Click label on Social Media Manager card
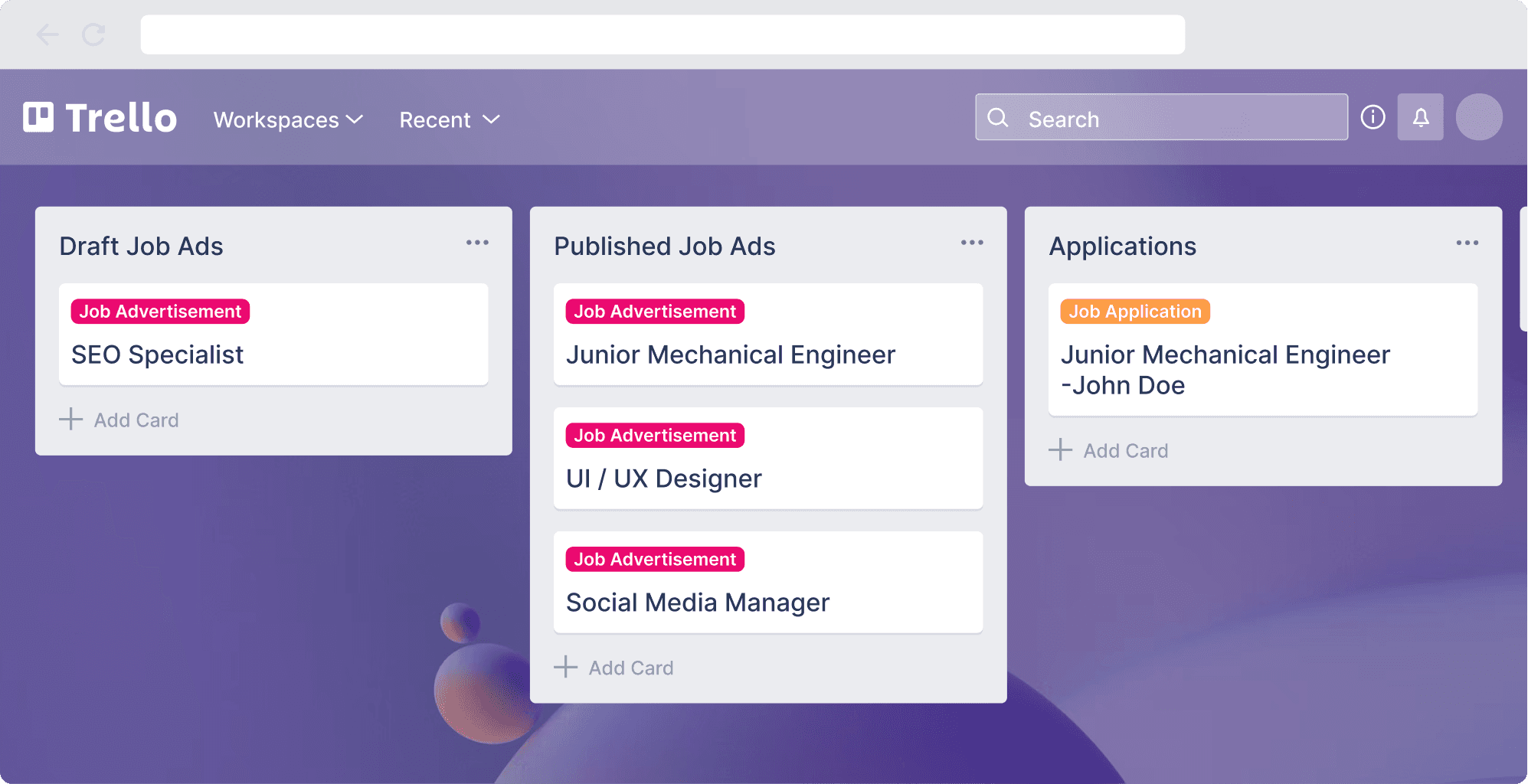The height and width of the screenshot is (784, 1528). [655, 560]
